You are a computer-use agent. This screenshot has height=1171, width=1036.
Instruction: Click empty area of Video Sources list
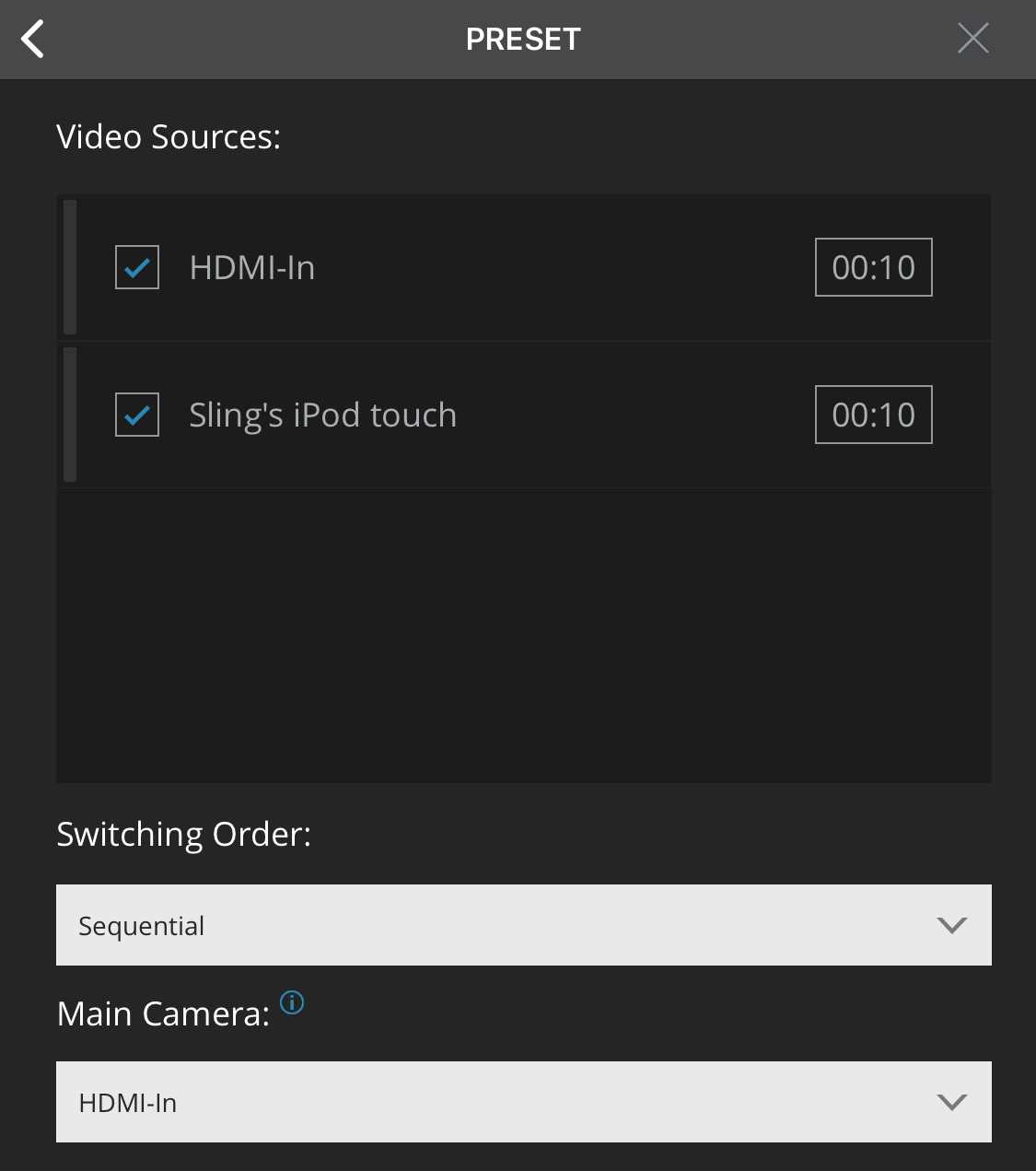click(x=524, y=636)
